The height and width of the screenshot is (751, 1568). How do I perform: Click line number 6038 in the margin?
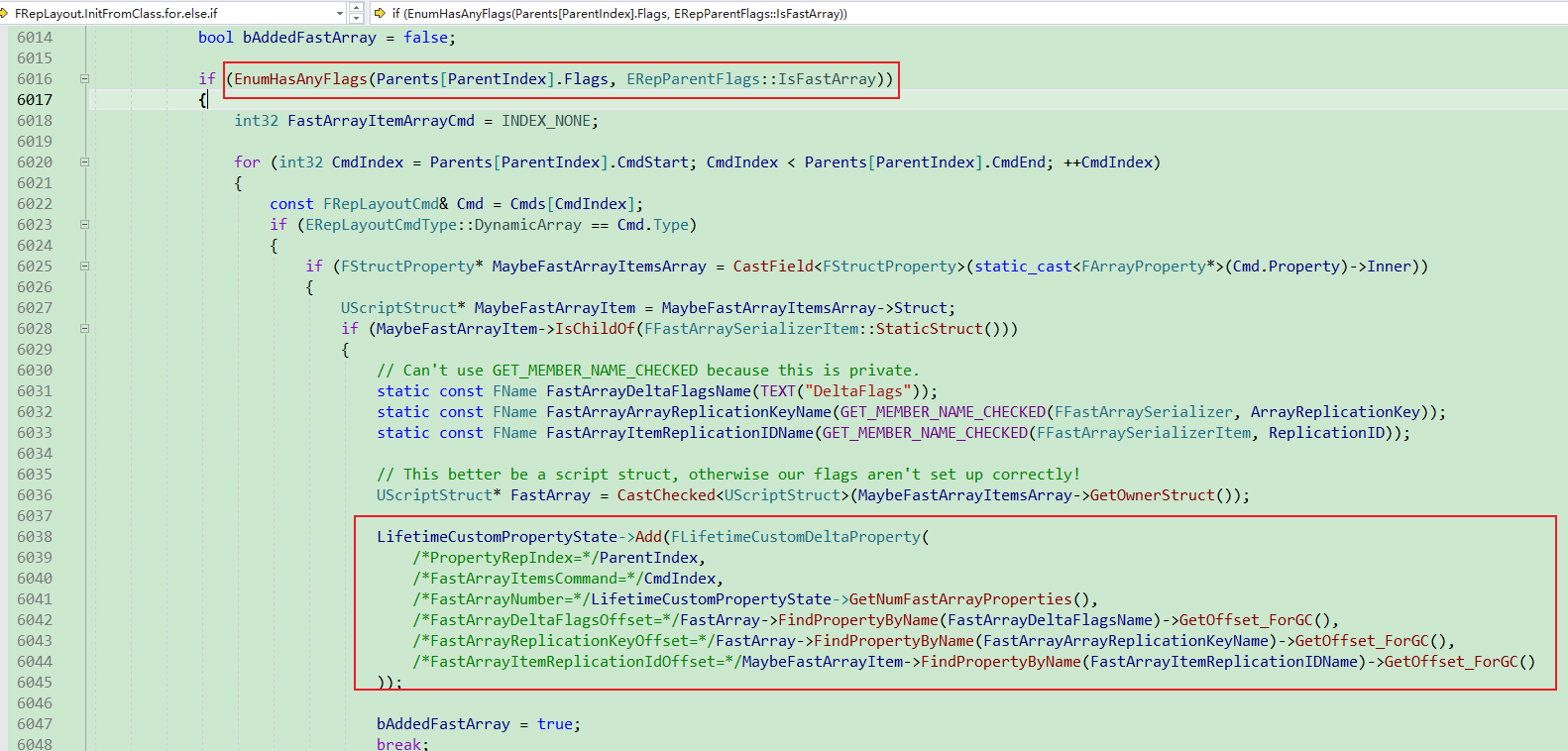click(35, 537)
